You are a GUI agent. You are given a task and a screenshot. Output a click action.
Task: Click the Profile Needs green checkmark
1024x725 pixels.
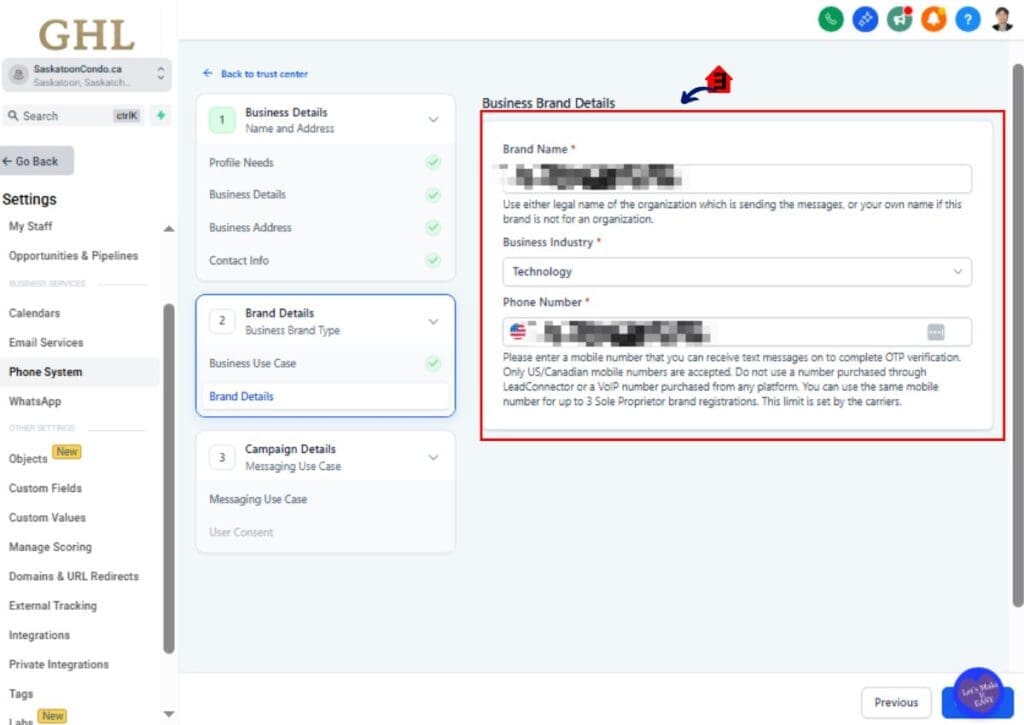tap(433, 162)
